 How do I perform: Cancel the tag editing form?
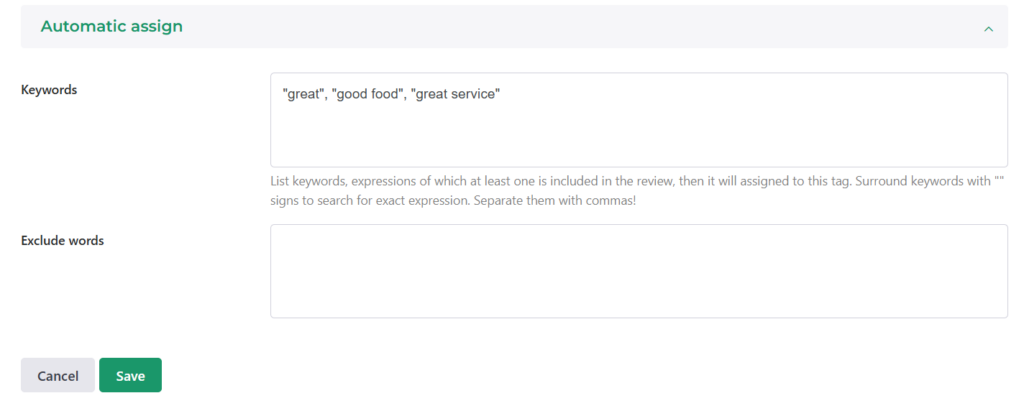point(58,376)
